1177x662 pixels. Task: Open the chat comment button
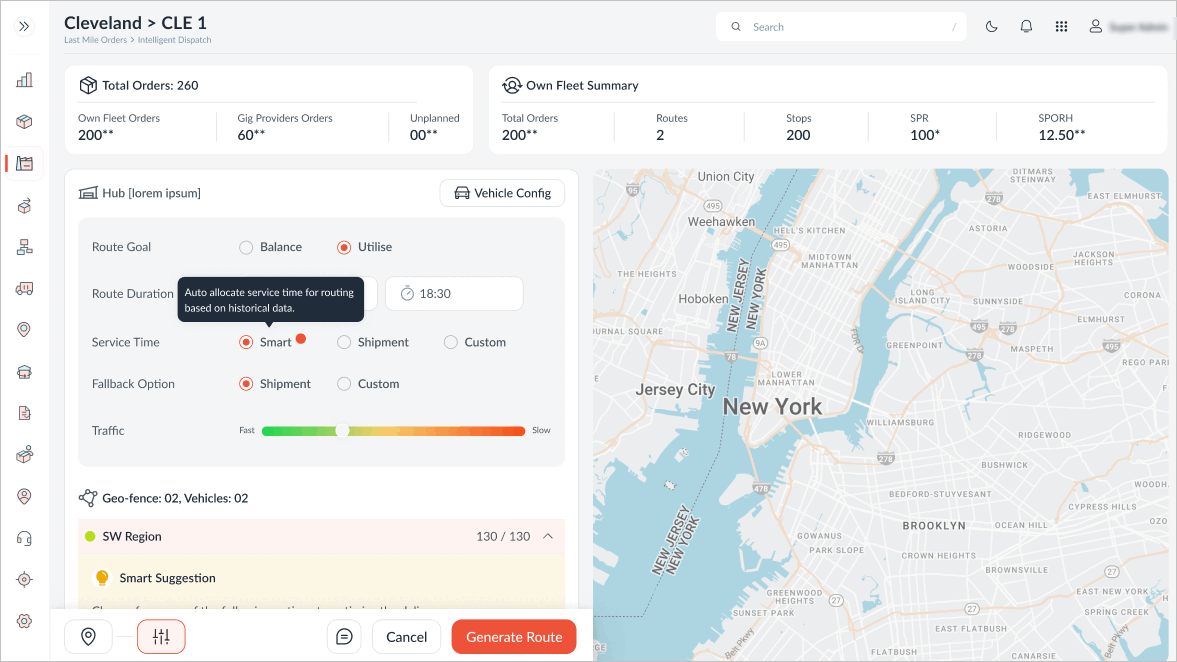[345, 636]
